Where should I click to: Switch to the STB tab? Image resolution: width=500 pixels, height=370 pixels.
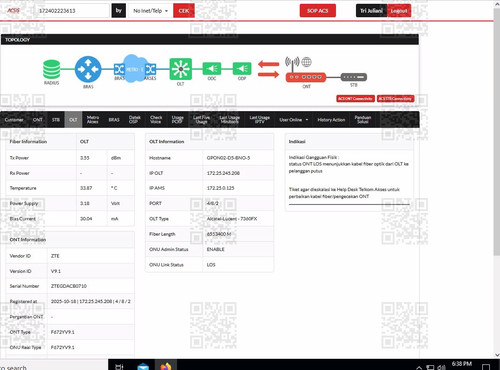coord(56,120)
